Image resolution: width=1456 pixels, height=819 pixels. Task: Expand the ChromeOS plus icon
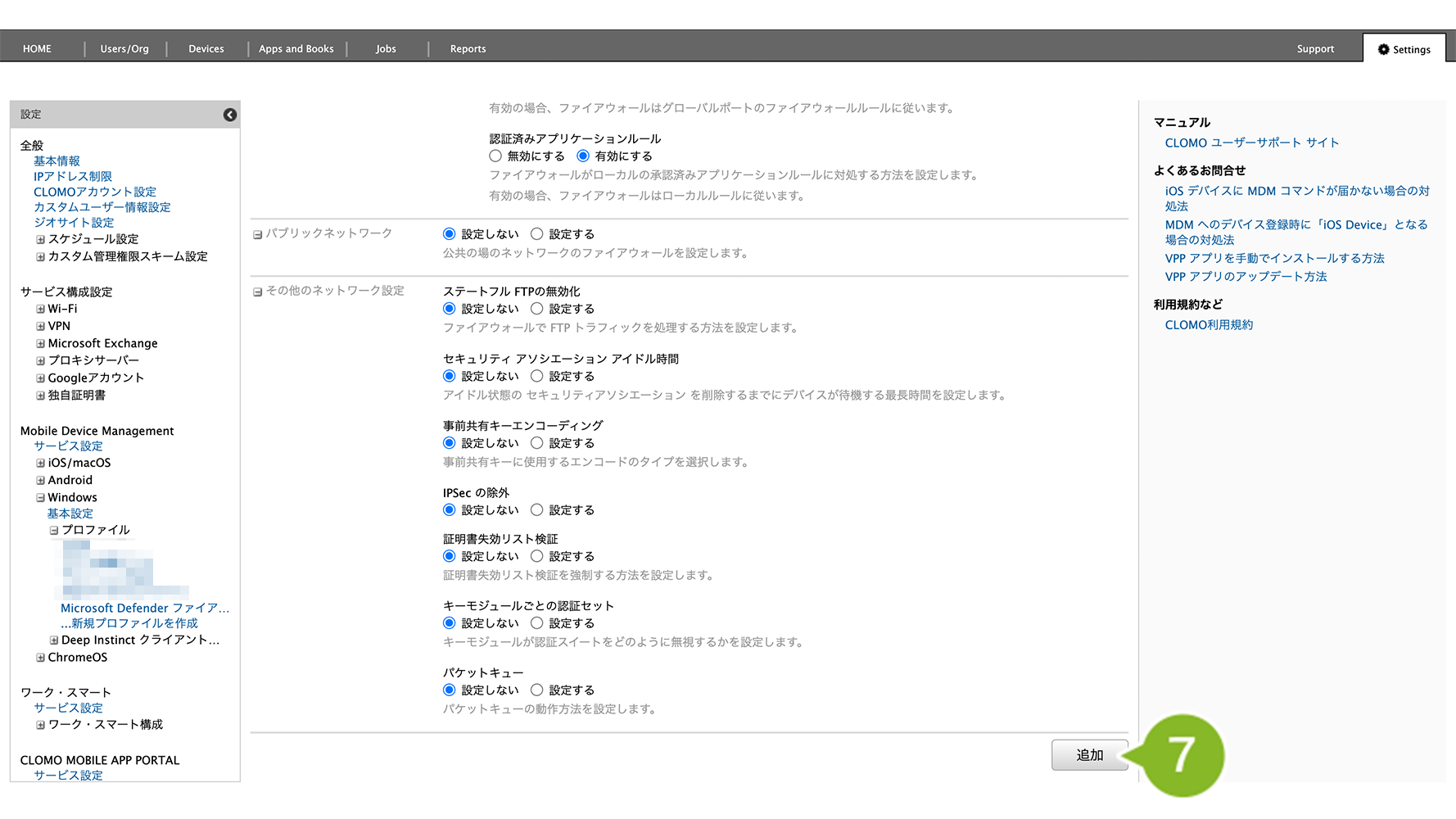pos(40,657)
